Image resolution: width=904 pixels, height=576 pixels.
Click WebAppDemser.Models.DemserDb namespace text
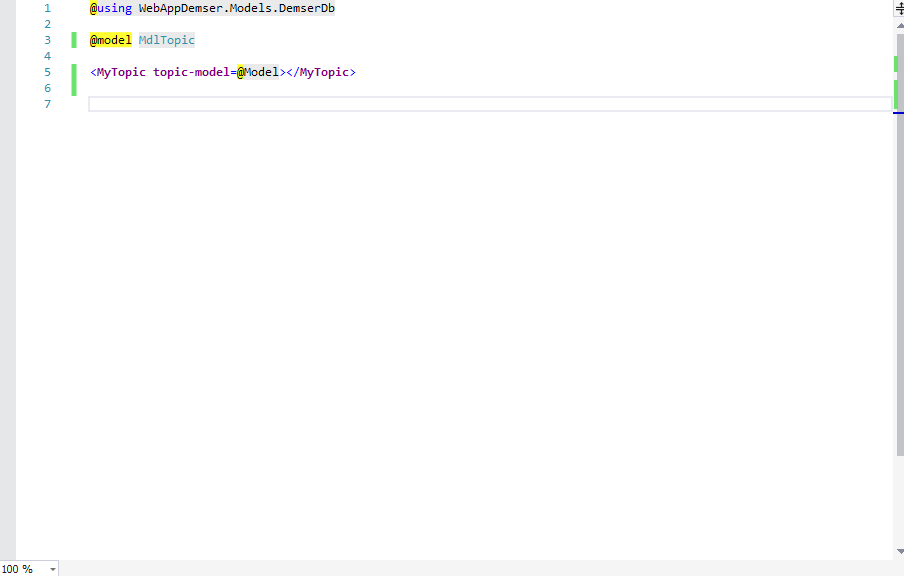tap(236, 8)
